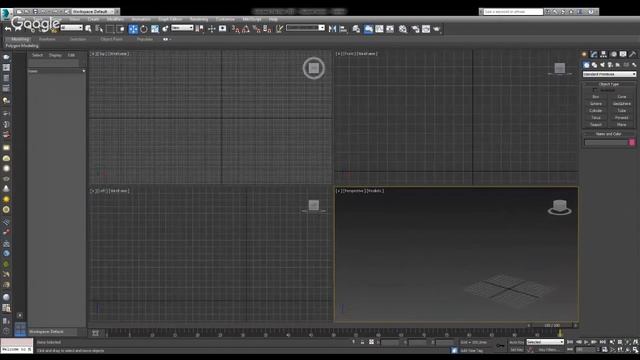Switch to the Modify command panel tab
Screen dimensions: 640x360
click(594, 54)
